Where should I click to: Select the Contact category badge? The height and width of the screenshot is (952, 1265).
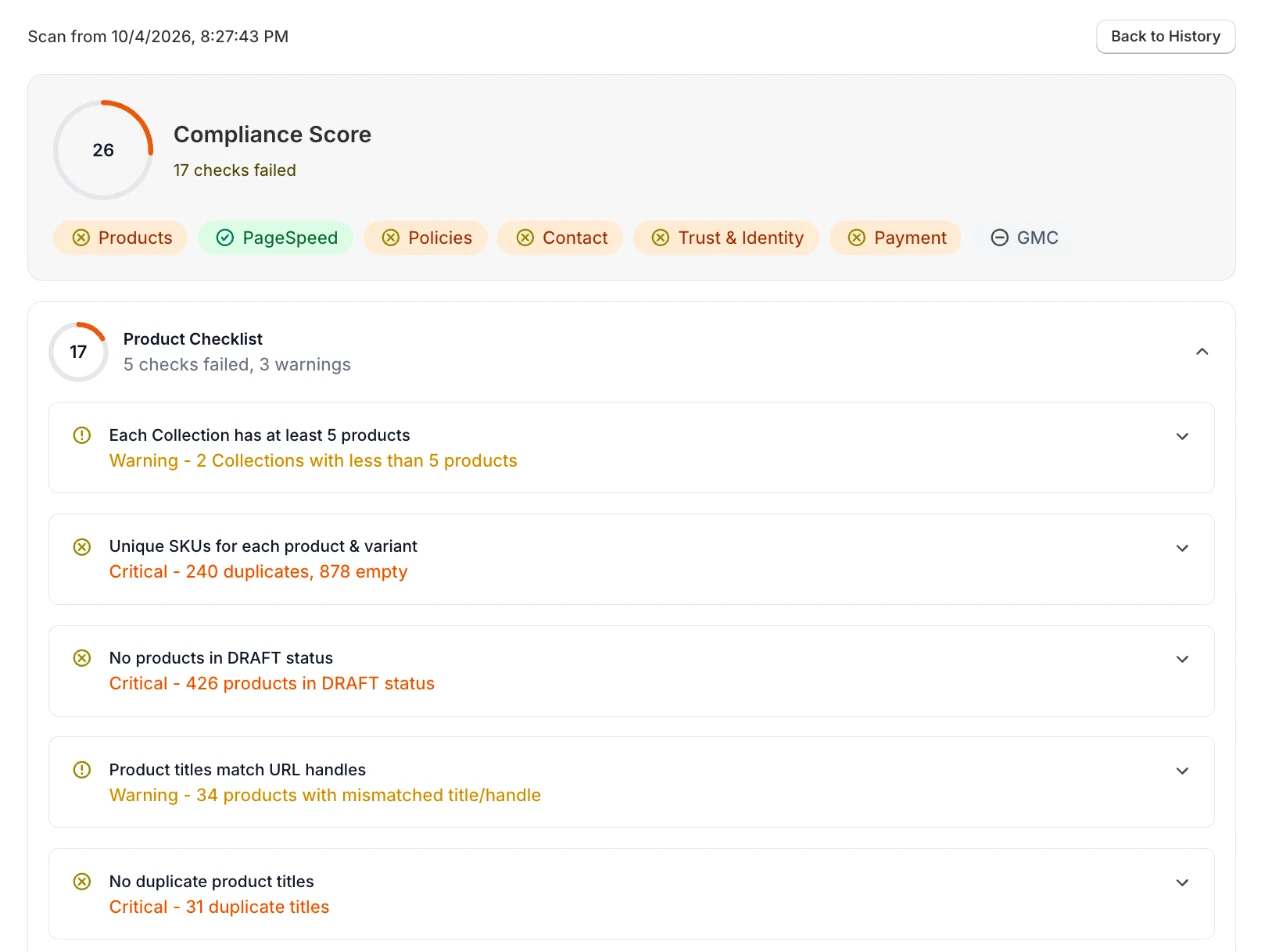(561, 238)
